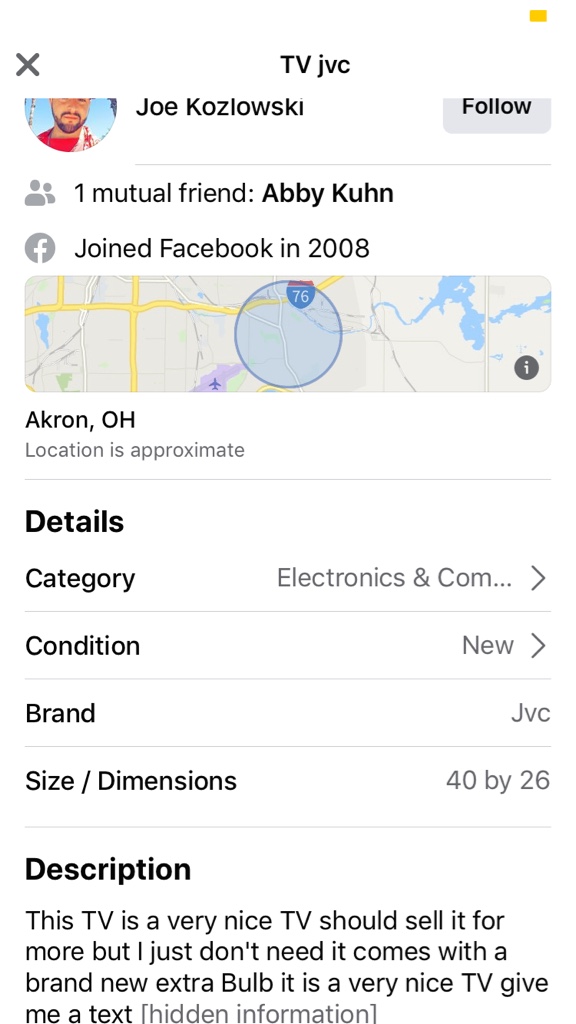Image resolution: width=576 pixels, height=1024 pixels.
Task: Expand Category chevron arrow
Action: 538,578
